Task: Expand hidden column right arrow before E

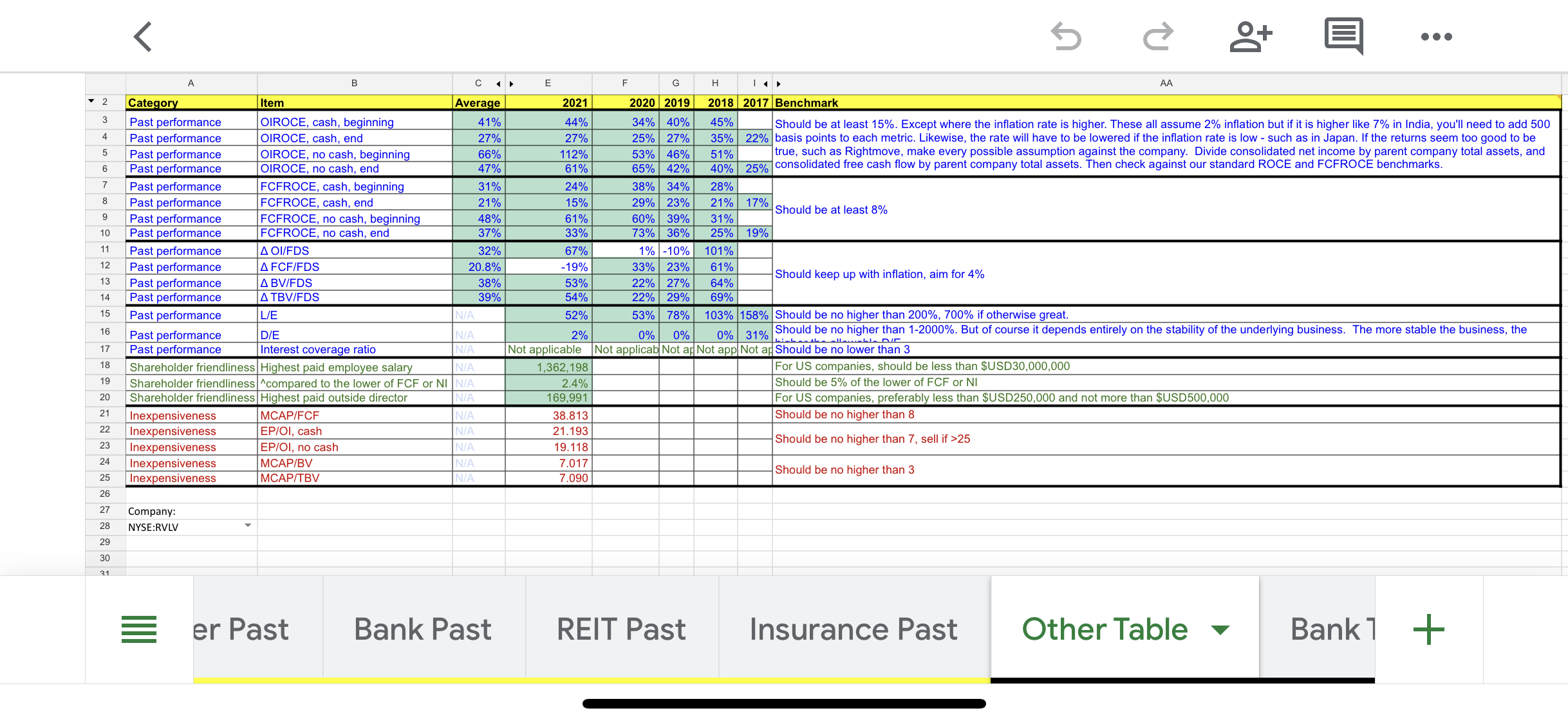Action: point(512,84)
